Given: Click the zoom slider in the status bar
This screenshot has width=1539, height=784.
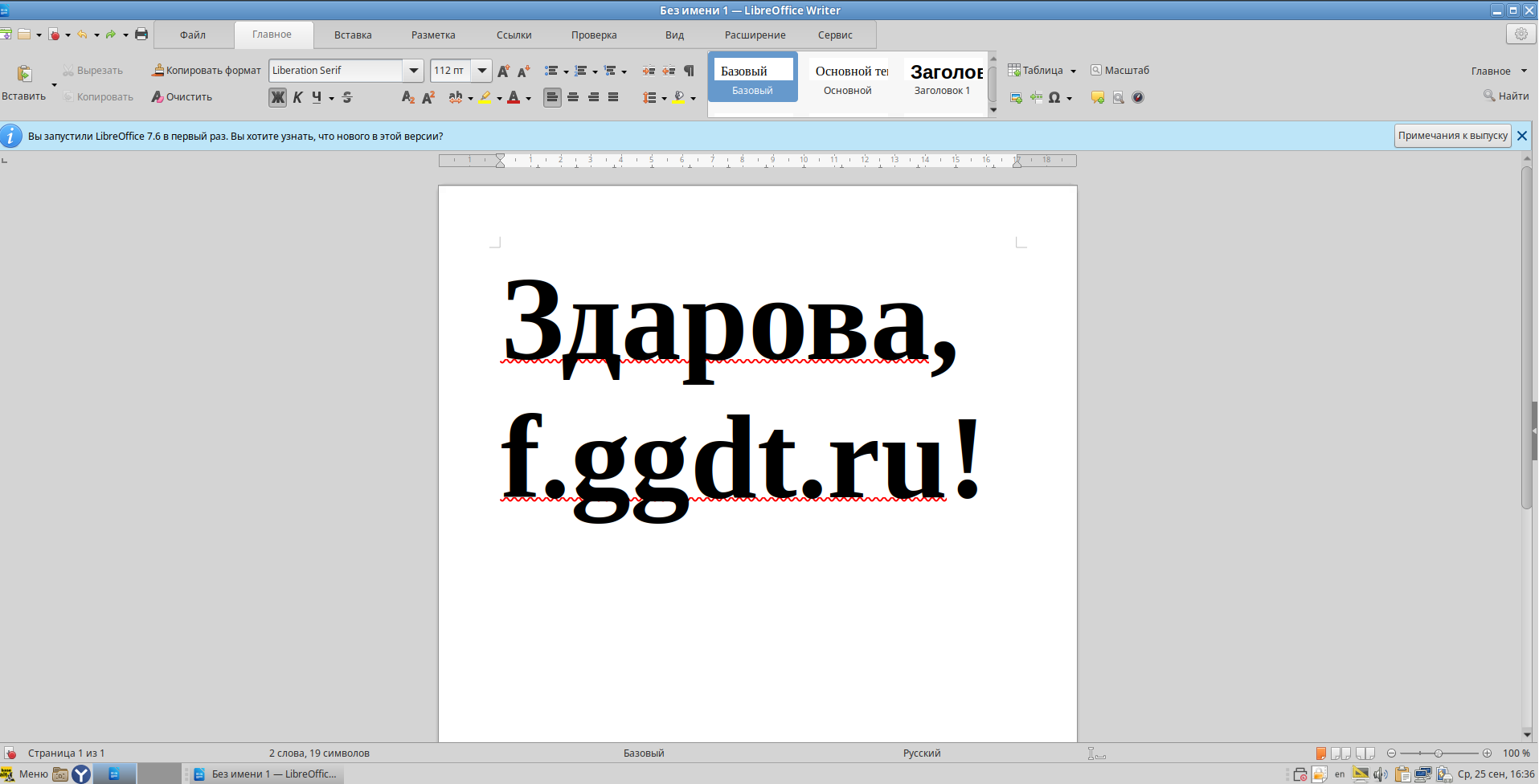Looking at the screenshot, I should pos(1439,753).
